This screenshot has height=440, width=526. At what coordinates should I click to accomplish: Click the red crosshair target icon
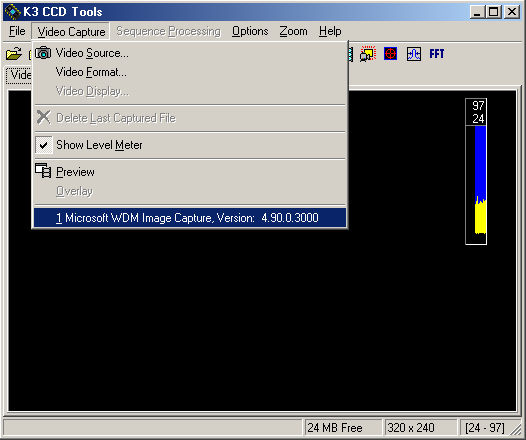coord(390,54)
